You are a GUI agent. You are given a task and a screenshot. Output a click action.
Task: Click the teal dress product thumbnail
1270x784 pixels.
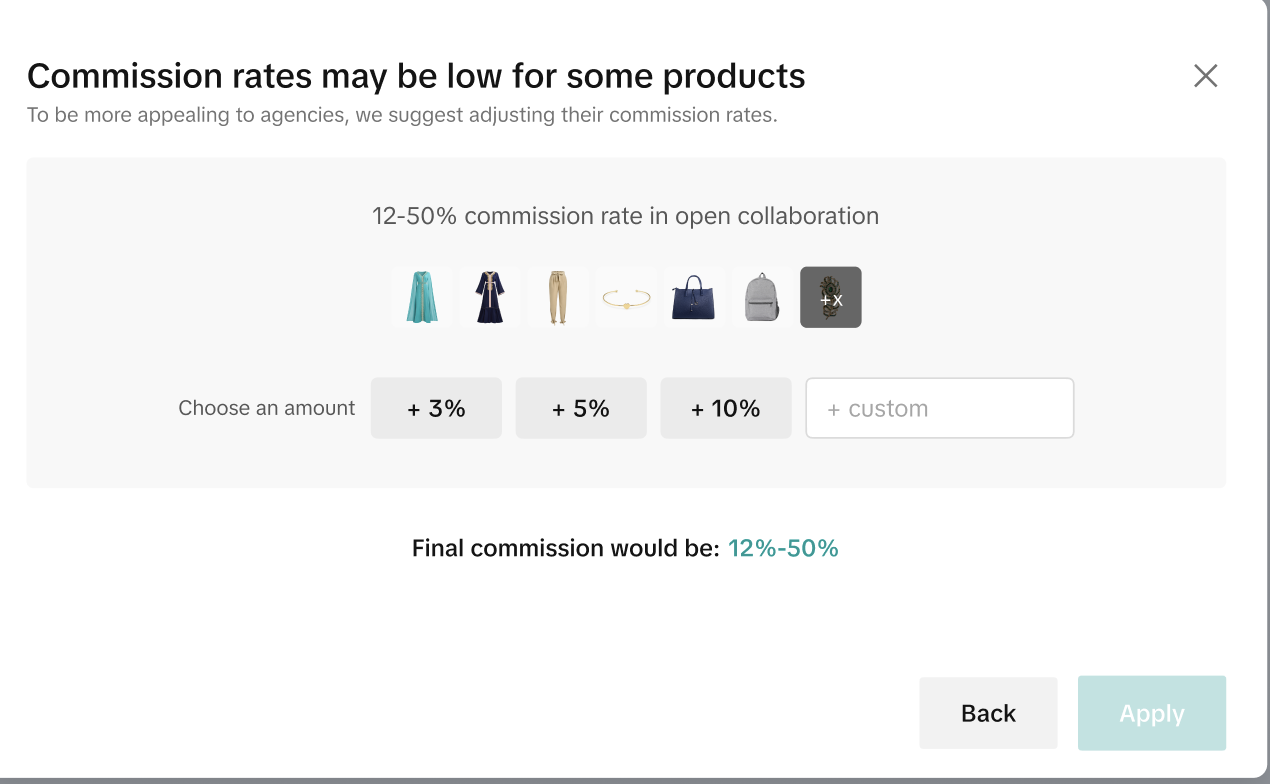point(422,297)
